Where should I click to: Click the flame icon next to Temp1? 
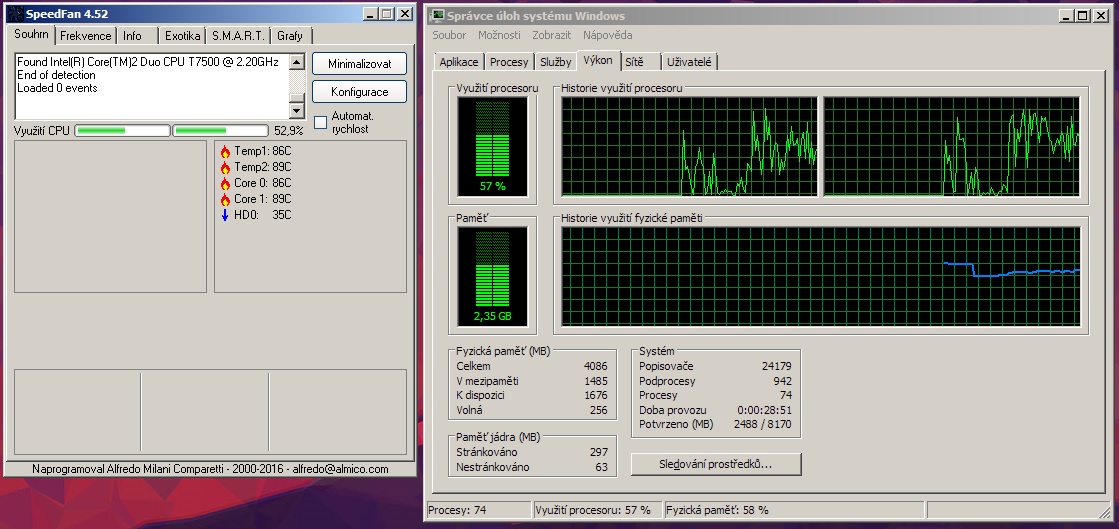(225, 152)
